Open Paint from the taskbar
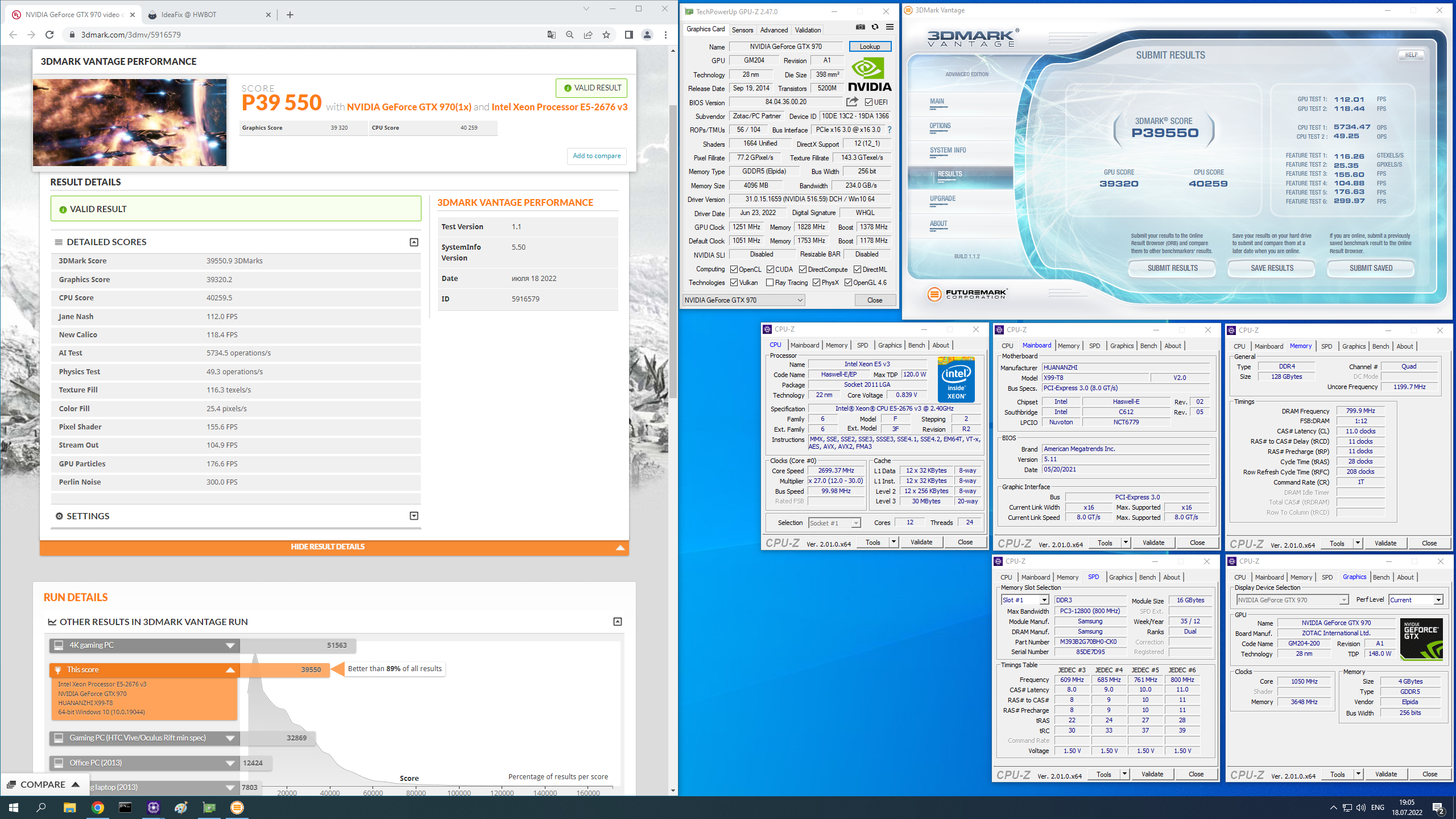The image size is (1456, 819). (x=181, y=807)
